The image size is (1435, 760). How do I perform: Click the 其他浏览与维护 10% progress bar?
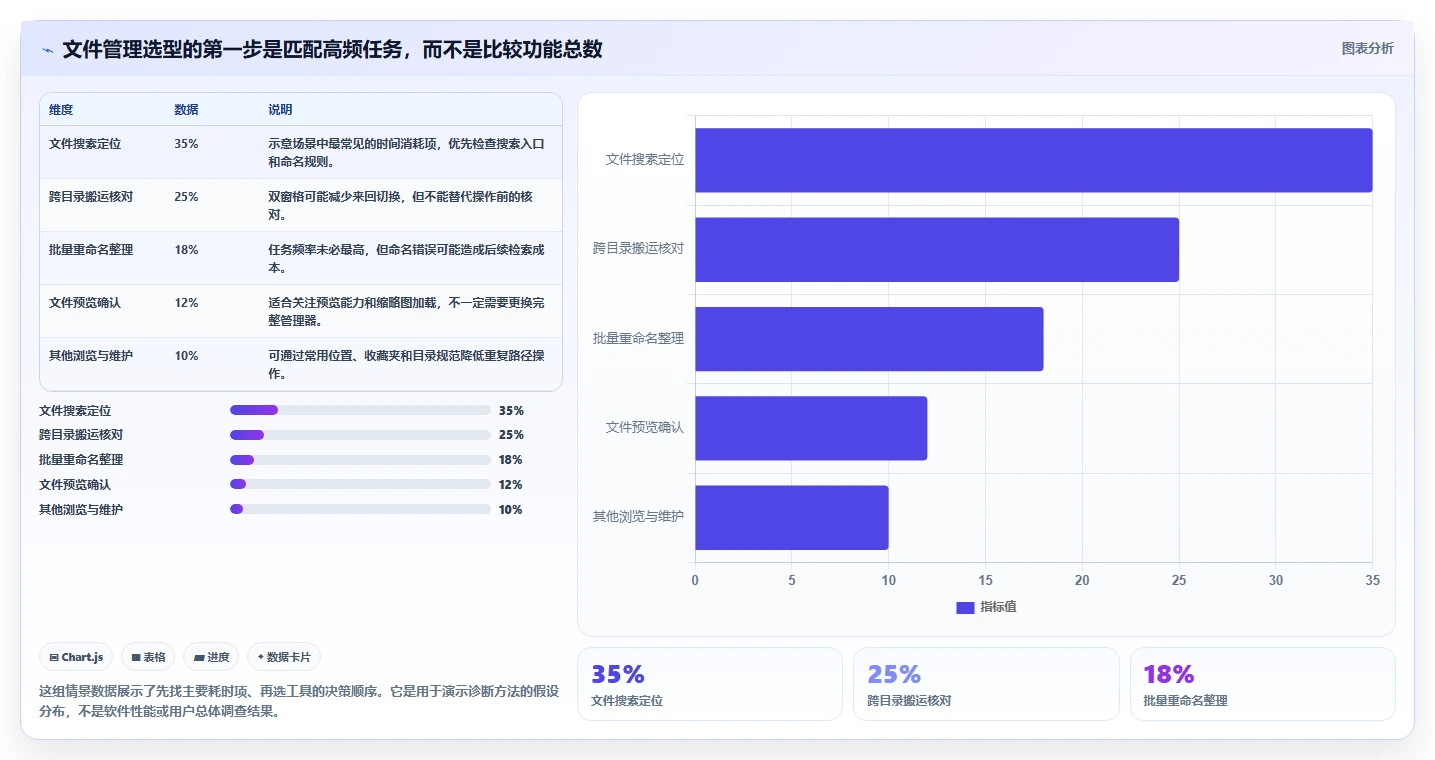tap(360, 509)
